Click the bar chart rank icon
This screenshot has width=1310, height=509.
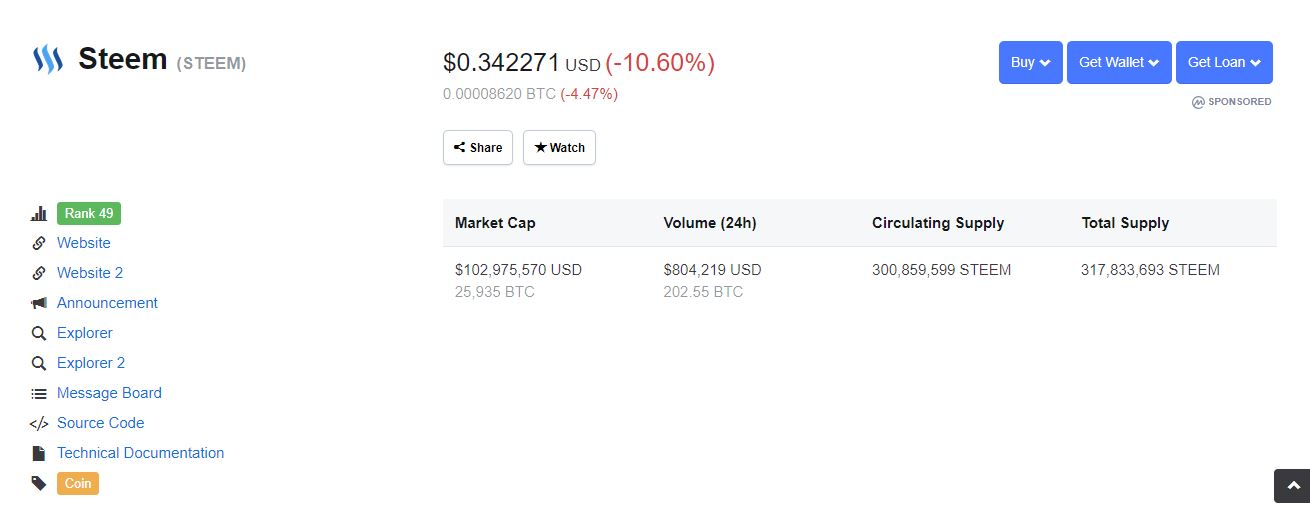pyautogui.click(x=39, y=213)
